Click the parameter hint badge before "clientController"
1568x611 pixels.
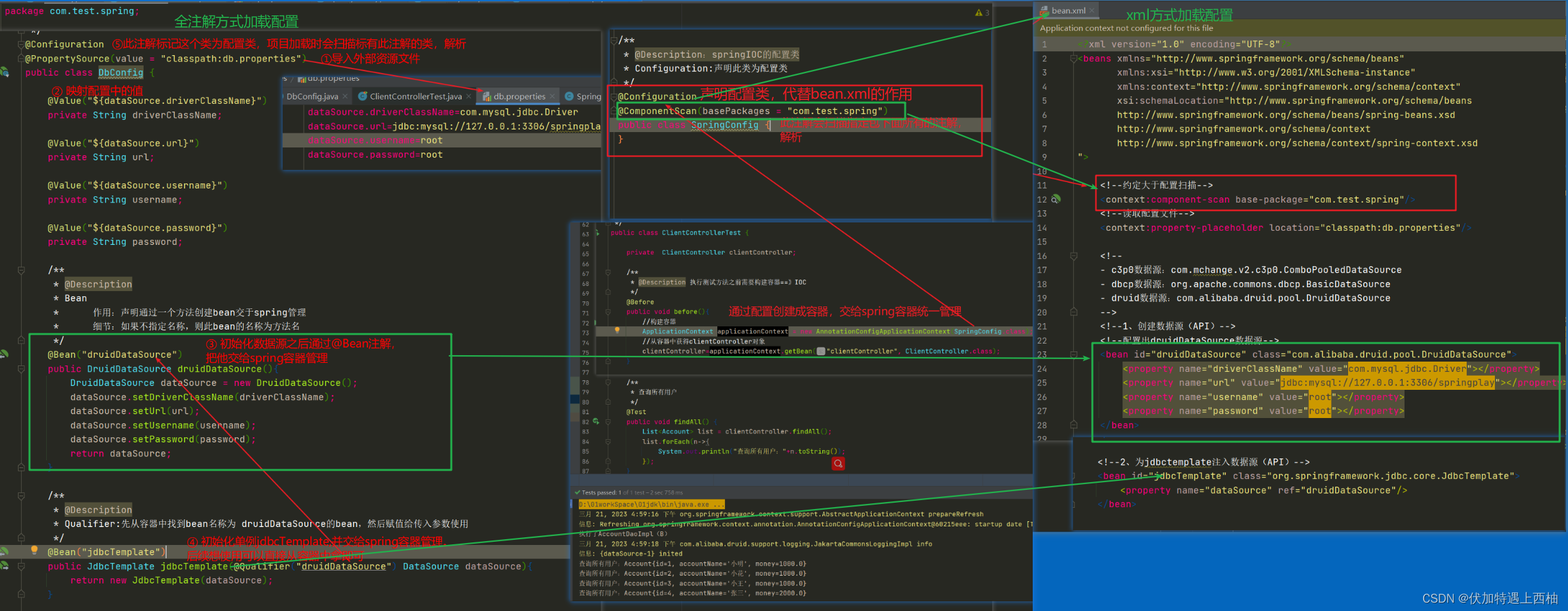[x=821, y=351]
